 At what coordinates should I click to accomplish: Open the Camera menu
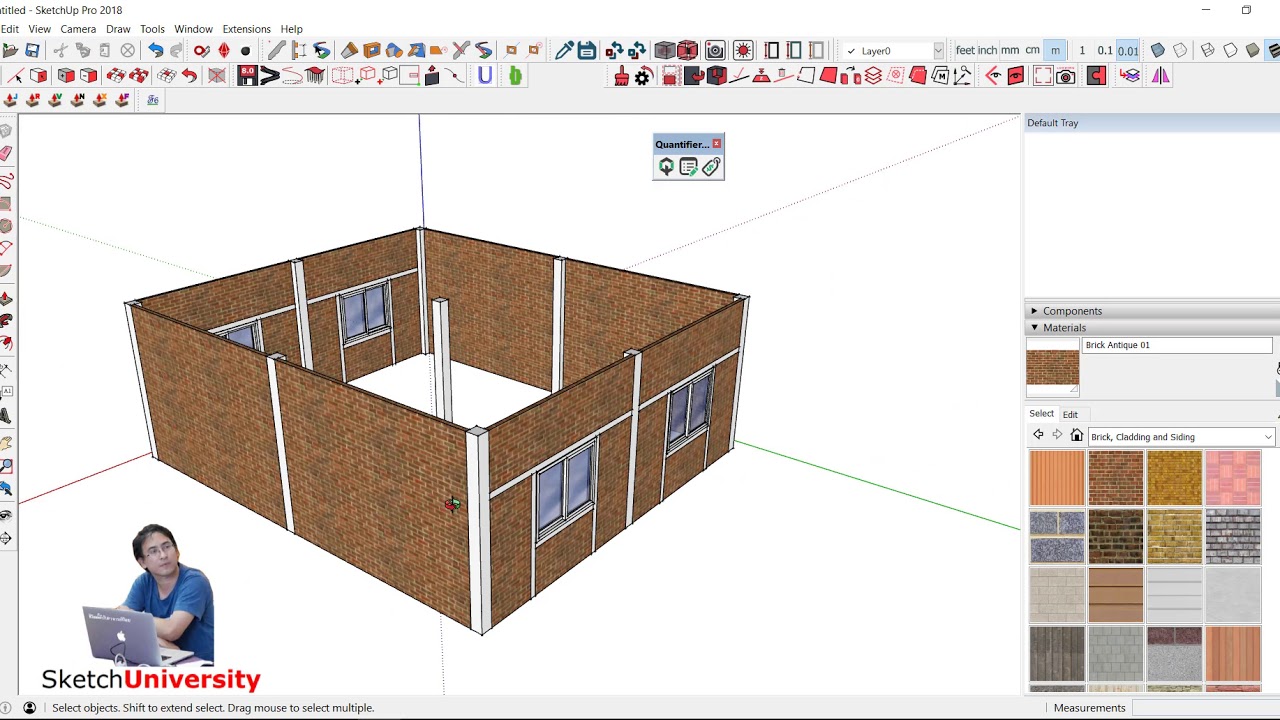coord(78,29)
